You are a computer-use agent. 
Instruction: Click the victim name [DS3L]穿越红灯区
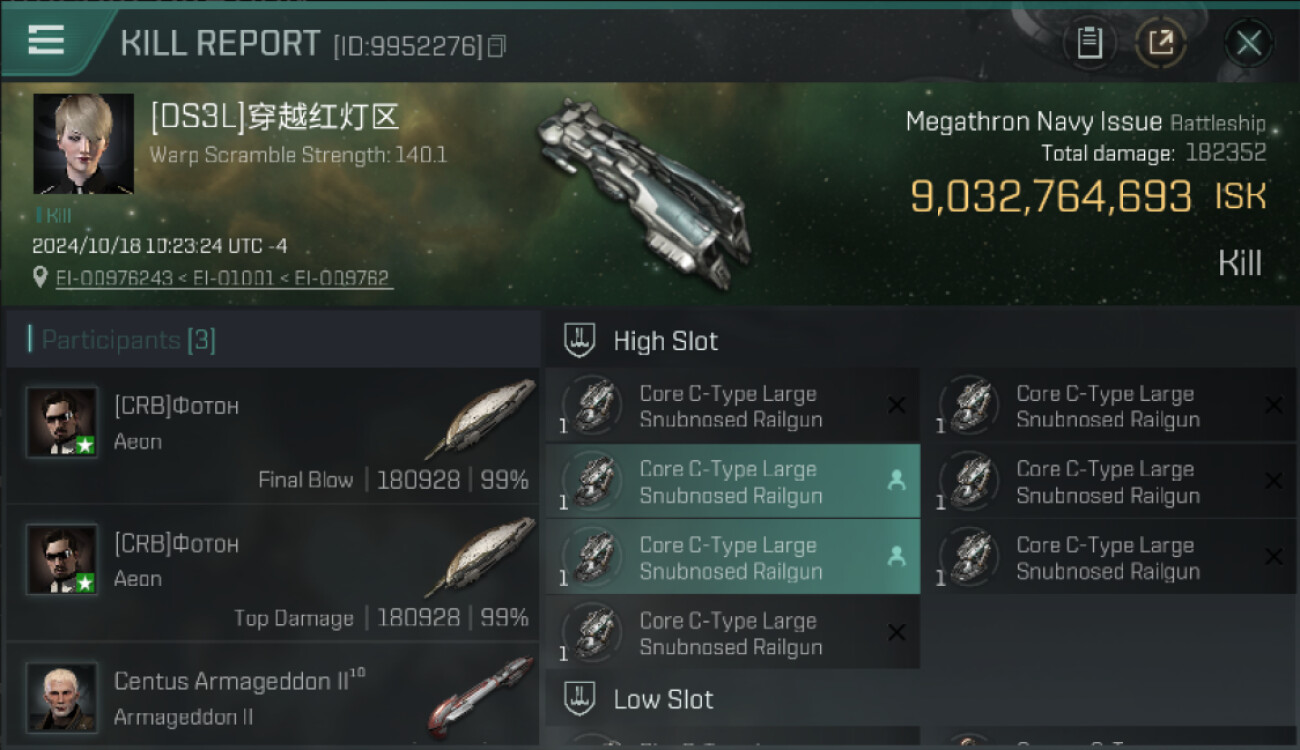[x=275, y=118]
